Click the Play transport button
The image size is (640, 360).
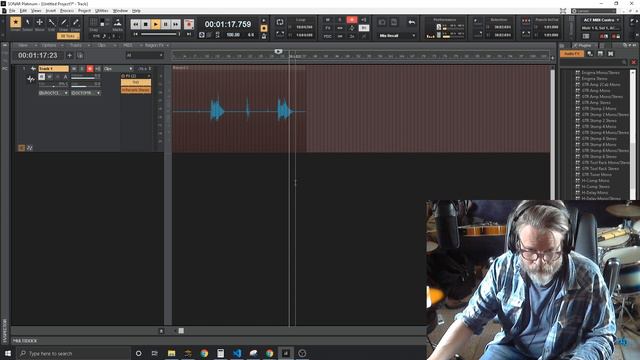pos(156,24)
